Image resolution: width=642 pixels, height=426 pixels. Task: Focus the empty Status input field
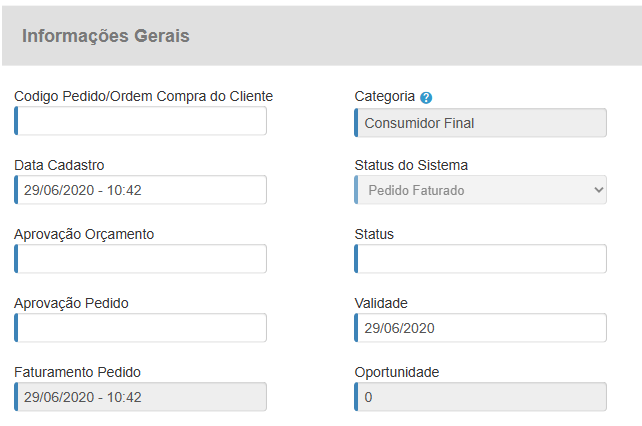tap(481, 259)
